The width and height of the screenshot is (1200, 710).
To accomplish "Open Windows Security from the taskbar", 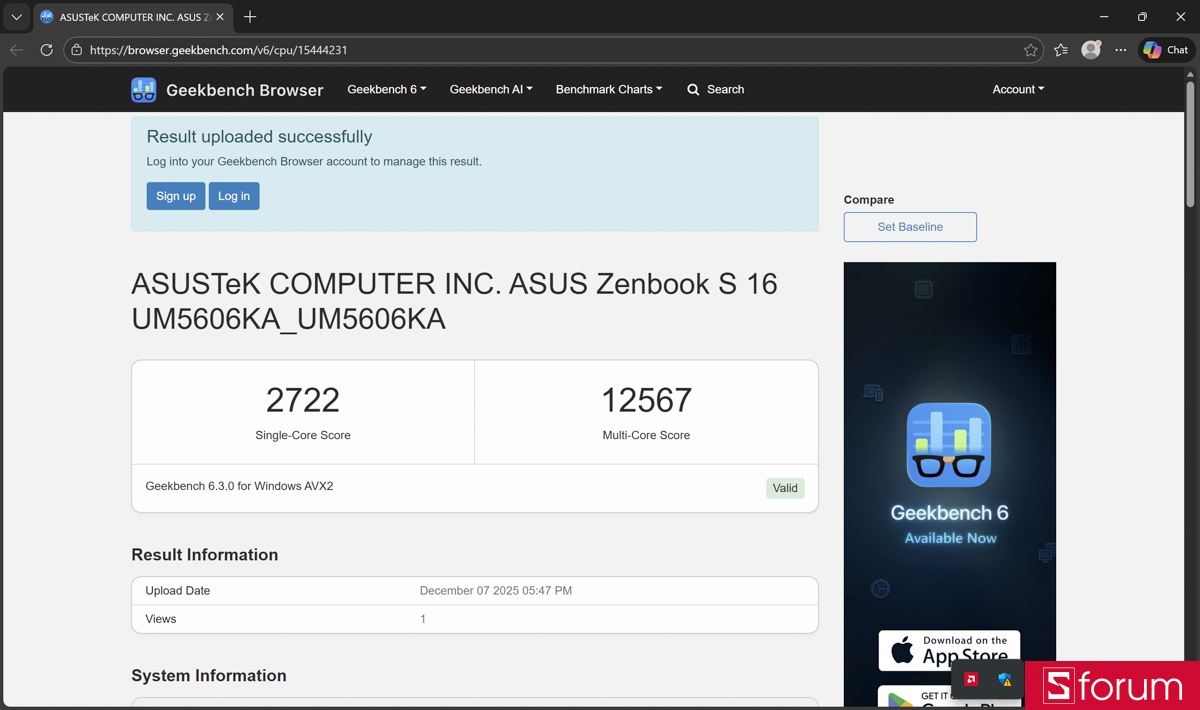I will [1006, 680].
